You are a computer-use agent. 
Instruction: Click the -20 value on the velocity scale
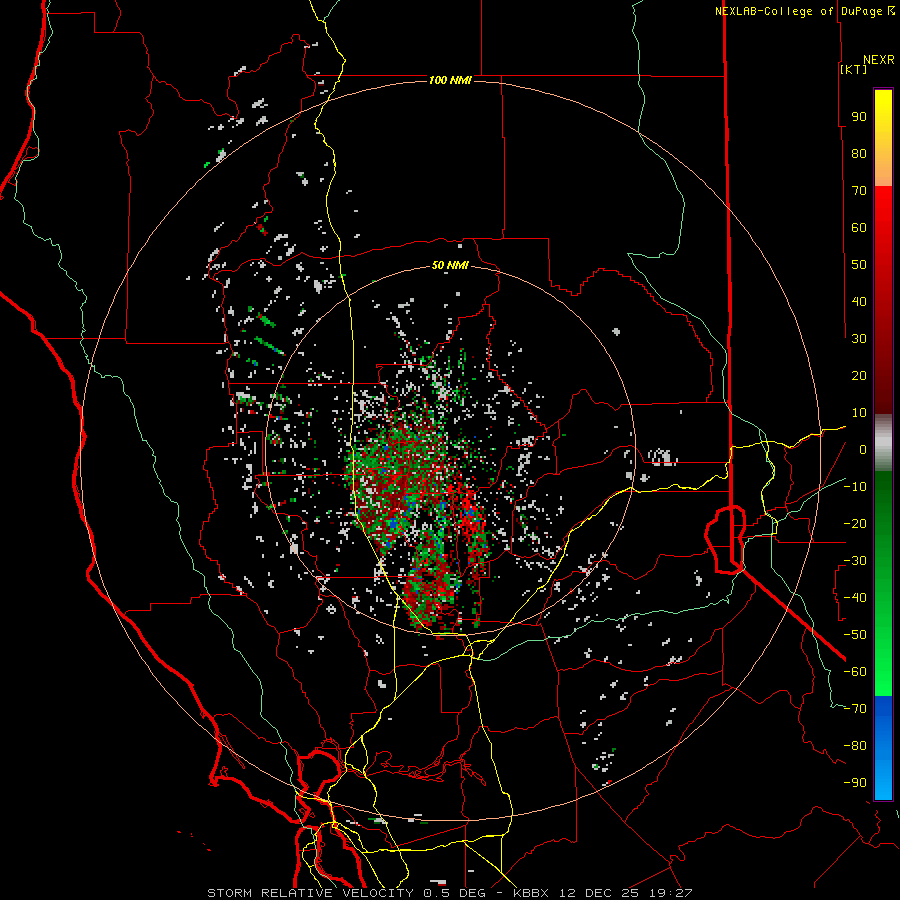pyautogui.click(x=855, y=523)
